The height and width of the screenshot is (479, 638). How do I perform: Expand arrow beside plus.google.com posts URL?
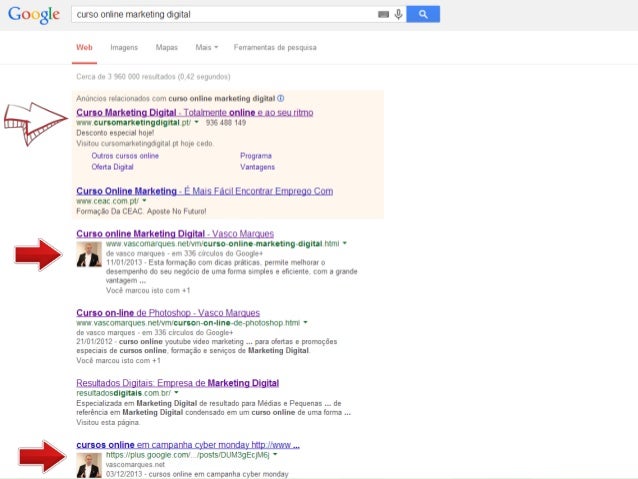tap(275, 455)
